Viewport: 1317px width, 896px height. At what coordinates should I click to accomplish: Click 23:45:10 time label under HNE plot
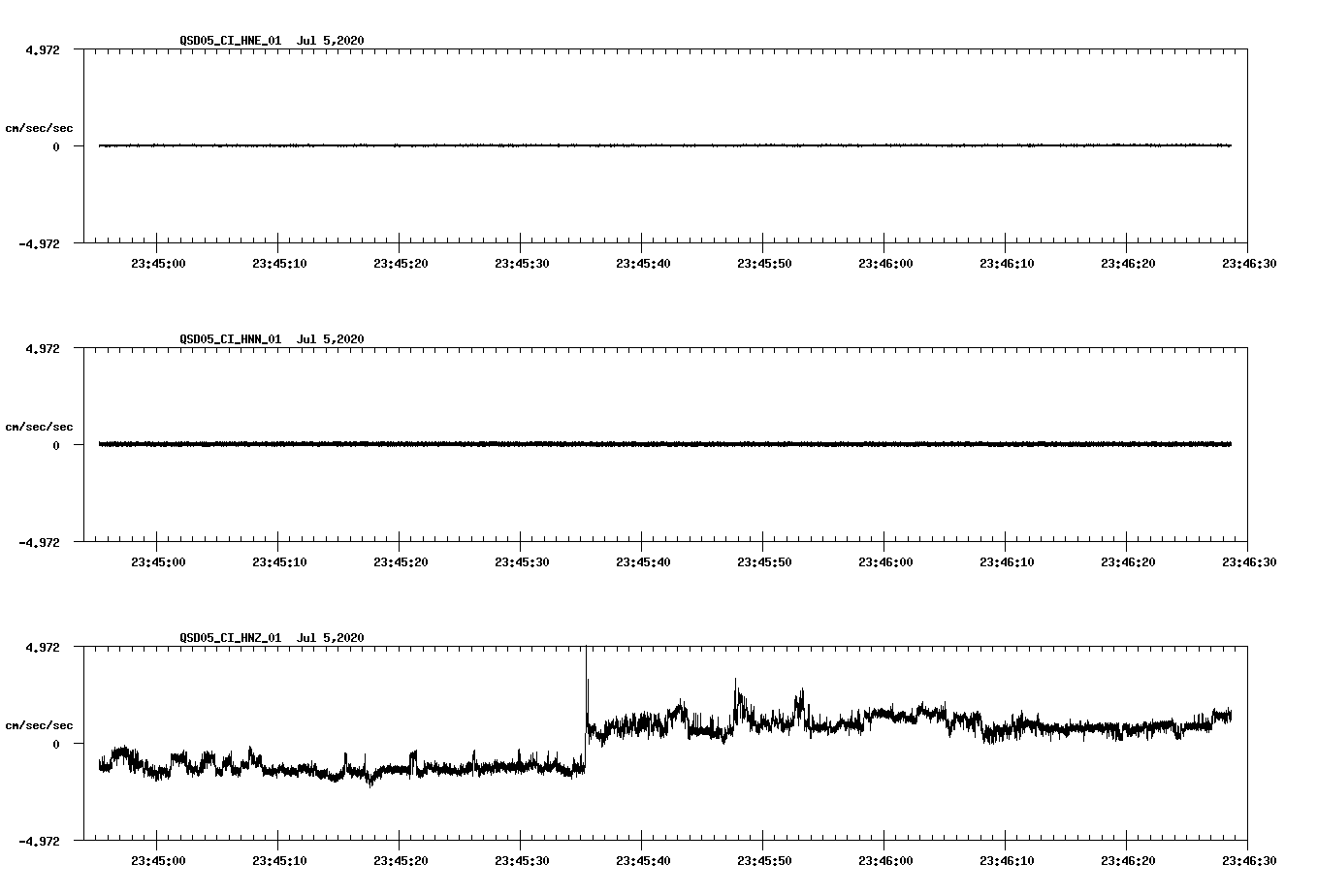(x=278, y=263)
